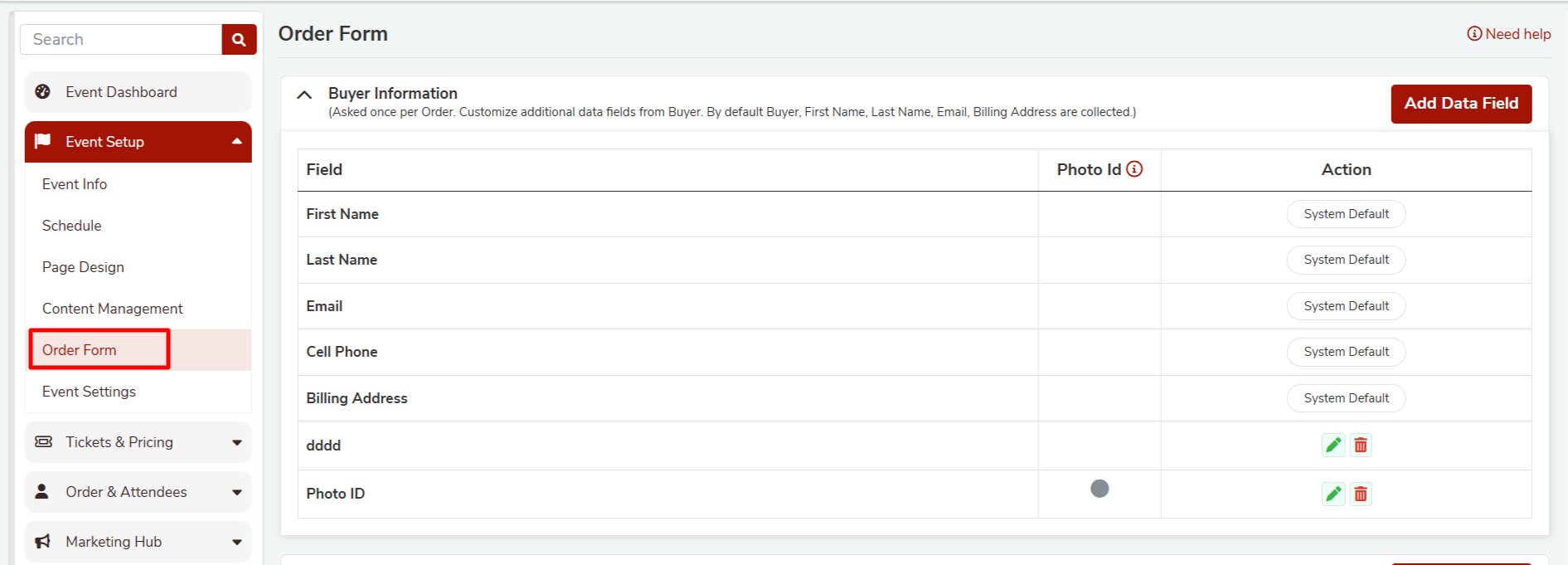
Task: Click the Buyer Information heading
Action: tap(393, 94)
